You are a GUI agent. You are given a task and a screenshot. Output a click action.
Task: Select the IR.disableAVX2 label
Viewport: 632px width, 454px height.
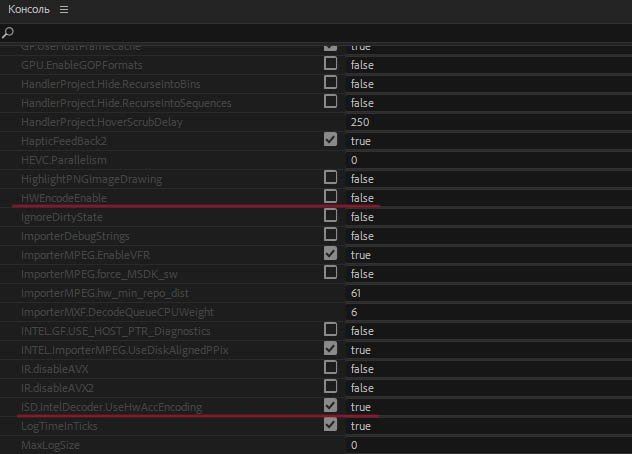(x=58, y=388)
